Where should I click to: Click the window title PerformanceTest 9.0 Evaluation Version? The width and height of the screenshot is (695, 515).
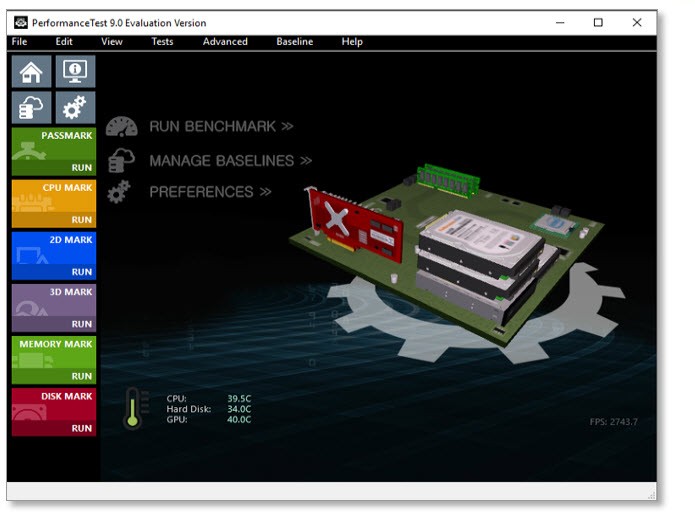tap(119, 23)
